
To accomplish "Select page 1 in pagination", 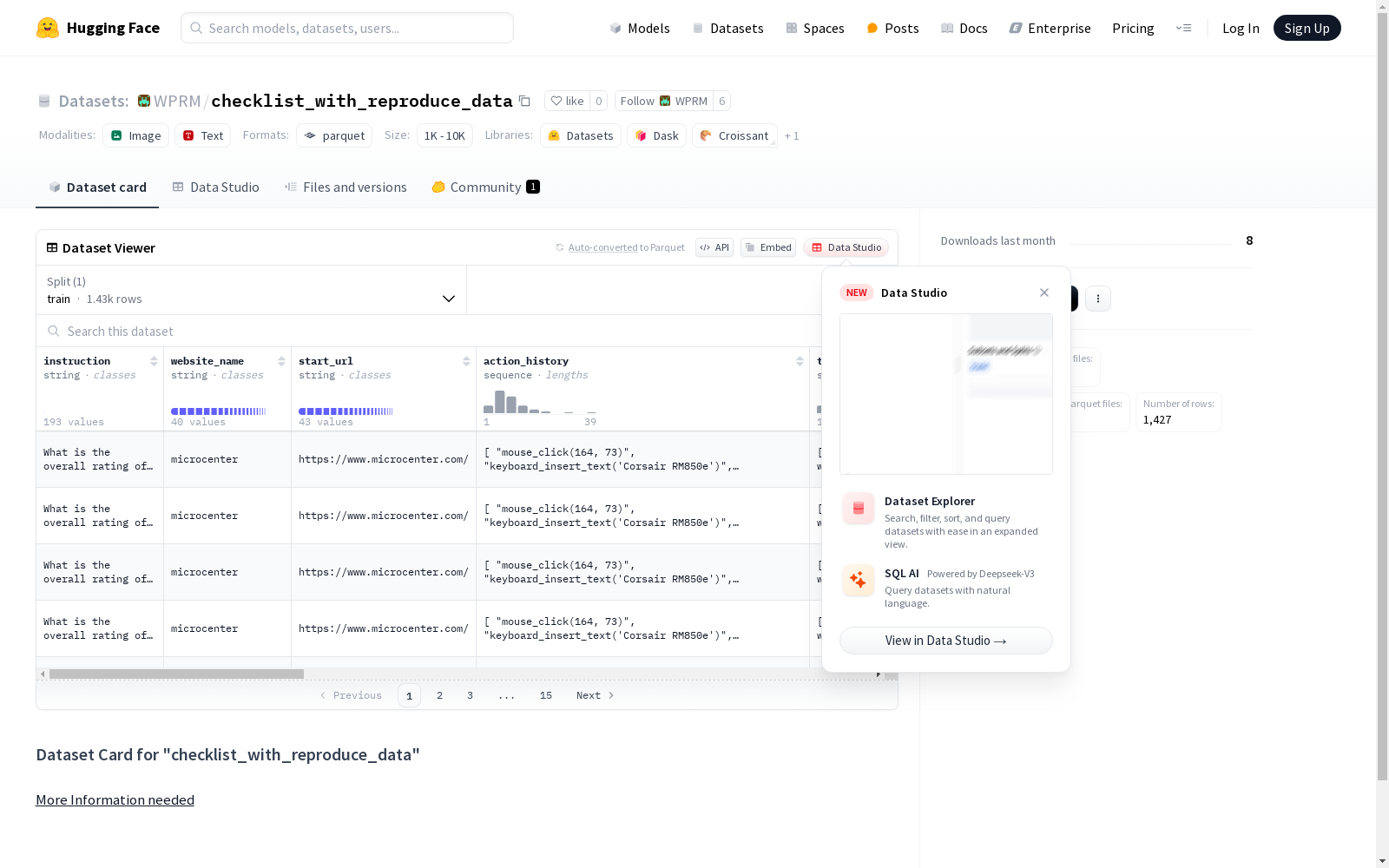I will point(409,695).
